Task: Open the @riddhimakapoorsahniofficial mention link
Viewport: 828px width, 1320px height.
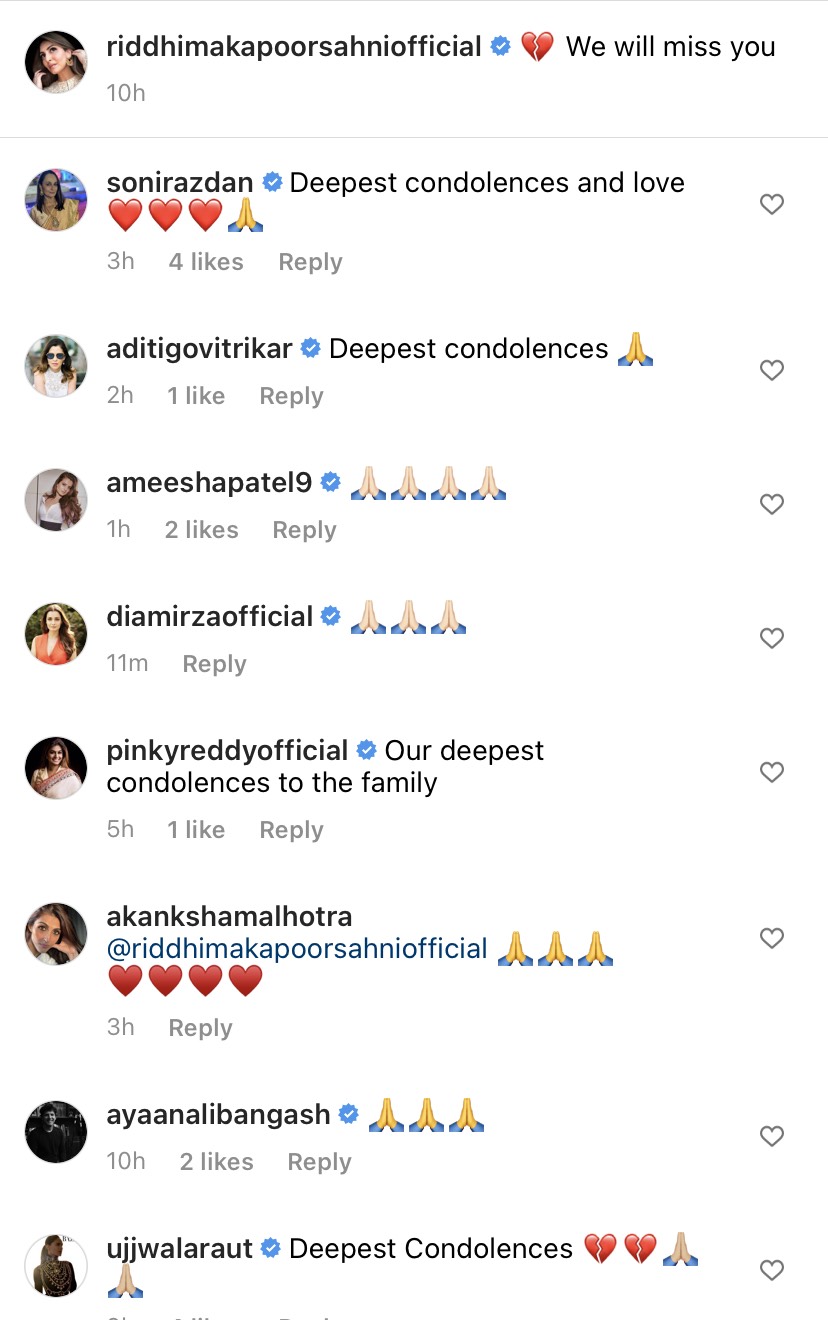Action: (x=297, y=949)
